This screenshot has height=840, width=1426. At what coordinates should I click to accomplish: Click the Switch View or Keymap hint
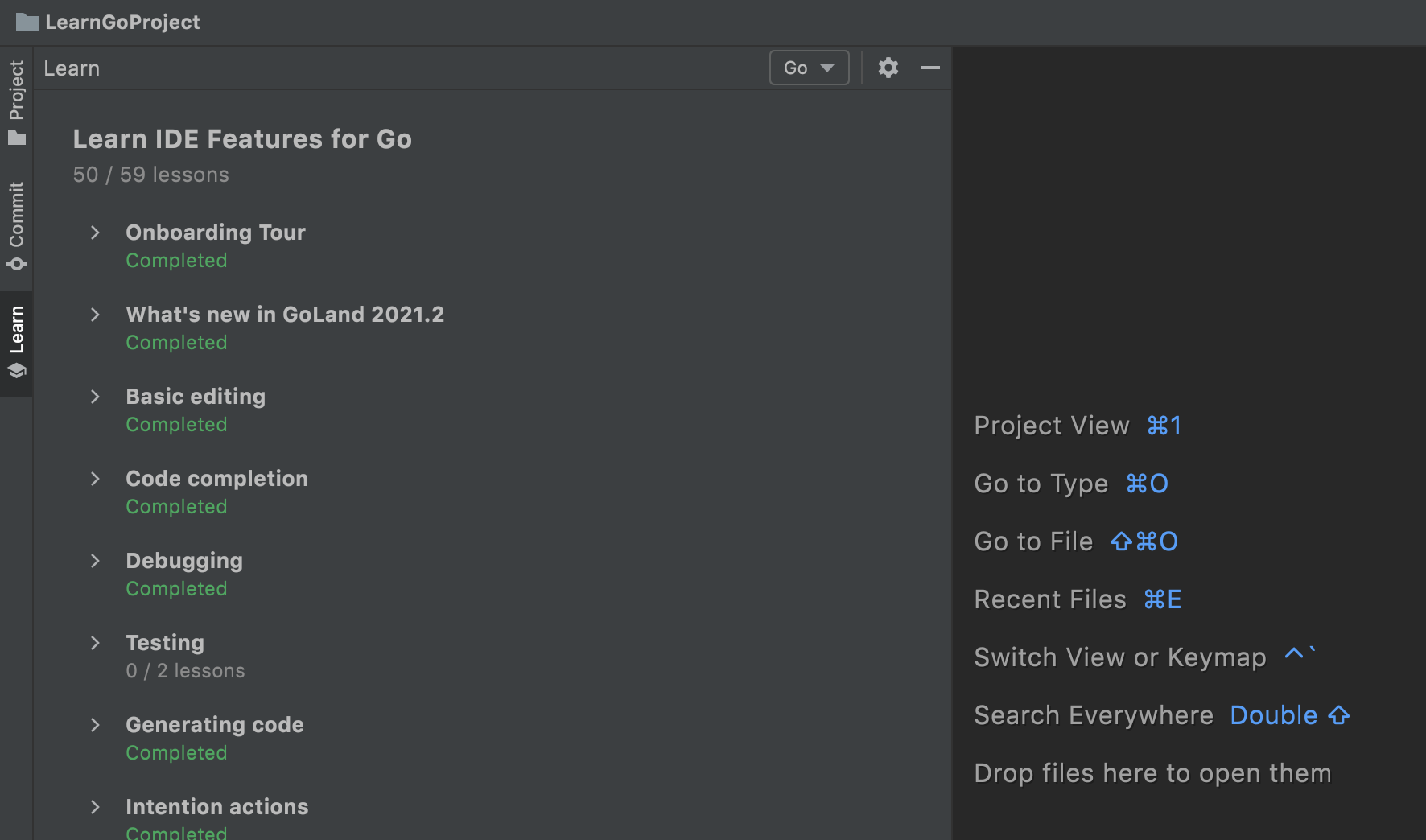click(1145, 657)
